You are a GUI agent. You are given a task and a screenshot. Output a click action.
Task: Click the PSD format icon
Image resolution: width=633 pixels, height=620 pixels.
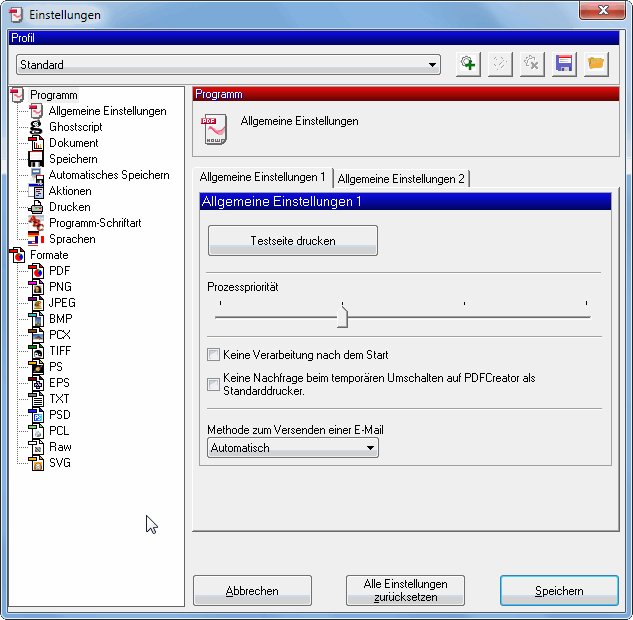(x=36, y=415)
